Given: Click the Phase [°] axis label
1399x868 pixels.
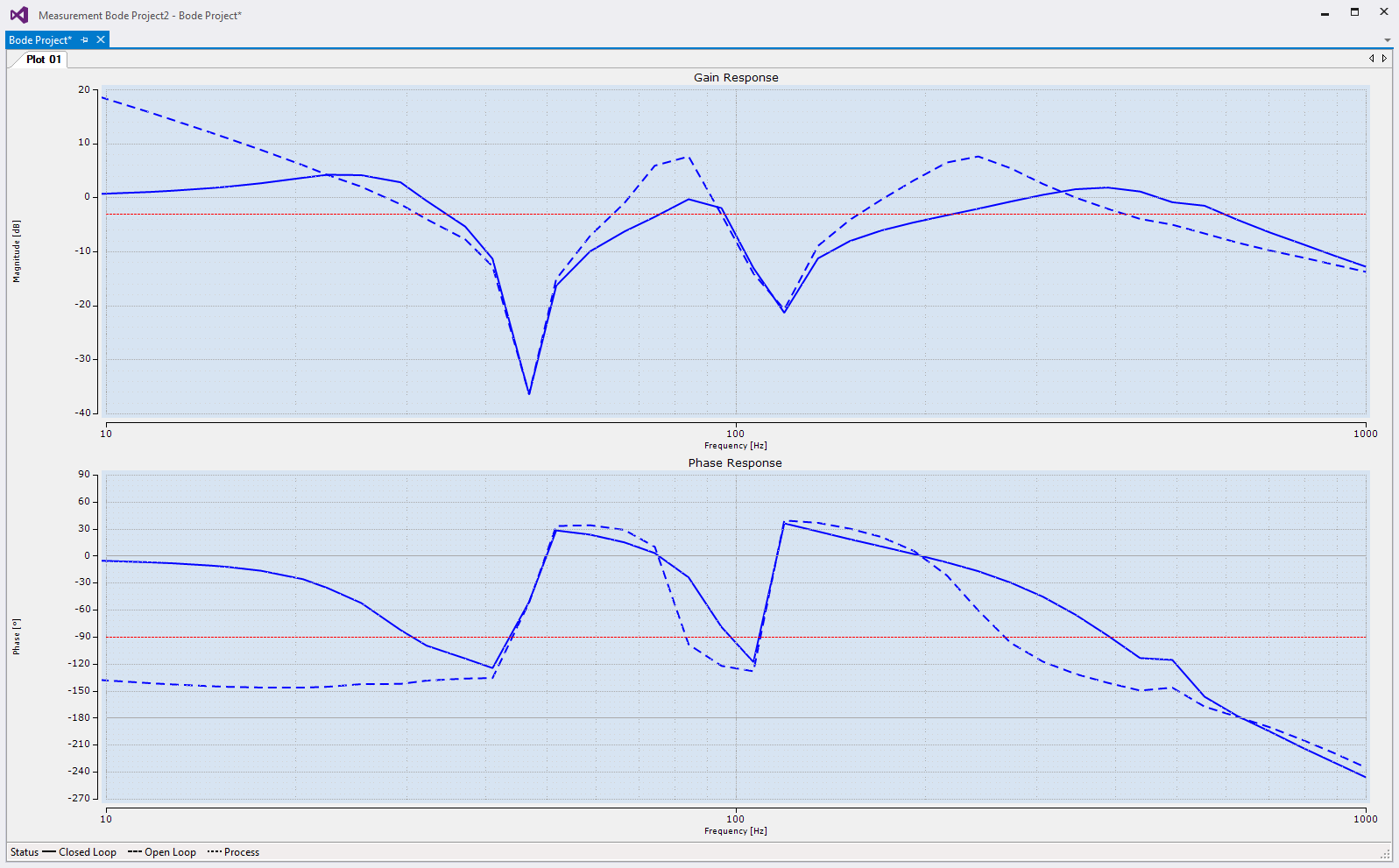Looking at the screenshot, I should coord(16,637).
